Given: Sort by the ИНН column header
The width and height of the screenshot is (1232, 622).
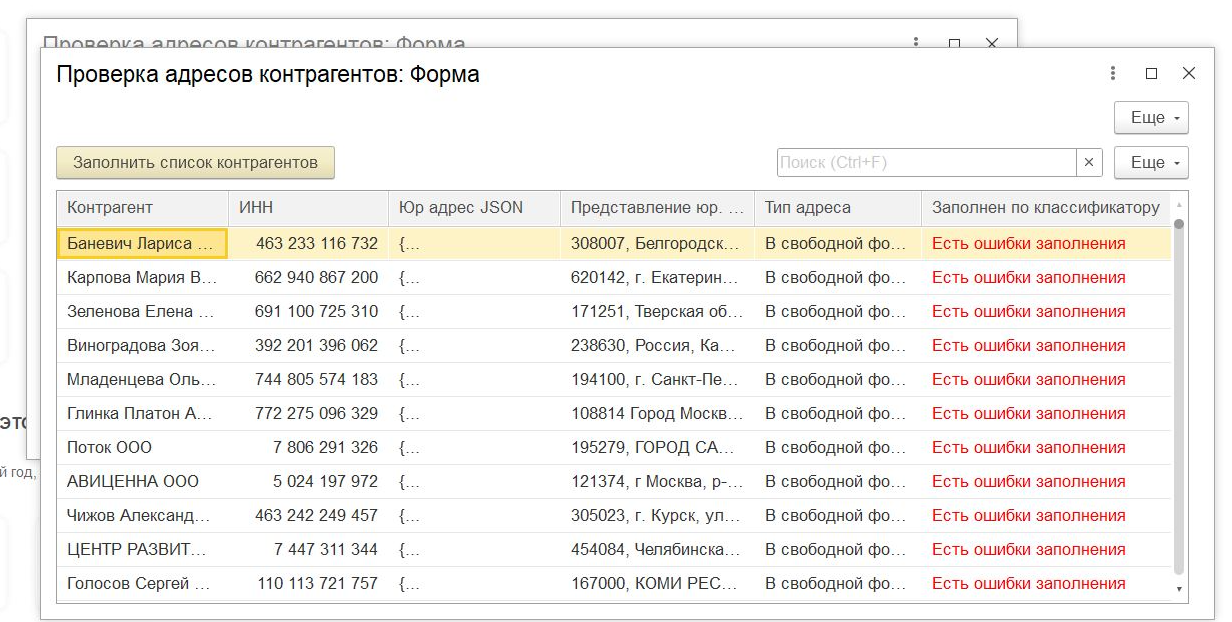Looking at the screenshot, I should pyautogui.click(x=308, y=208).
